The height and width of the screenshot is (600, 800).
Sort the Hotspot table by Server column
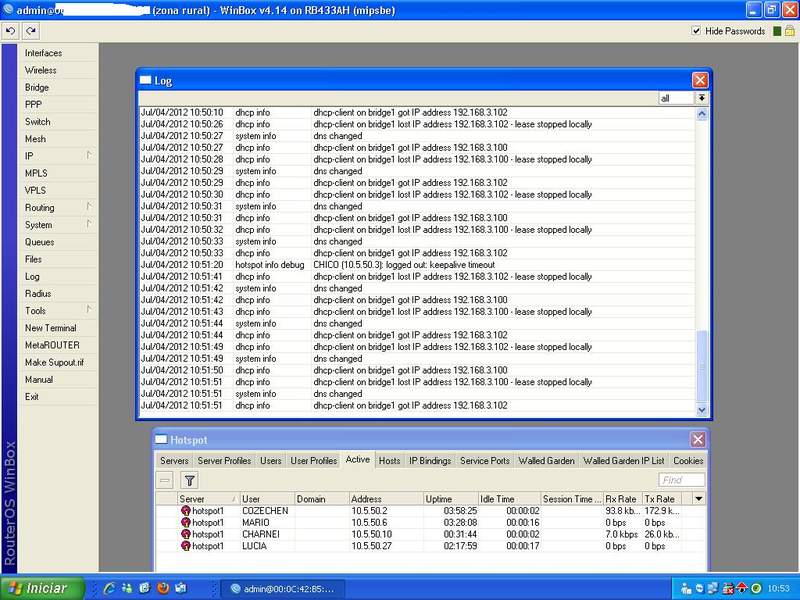coord(208,499)
